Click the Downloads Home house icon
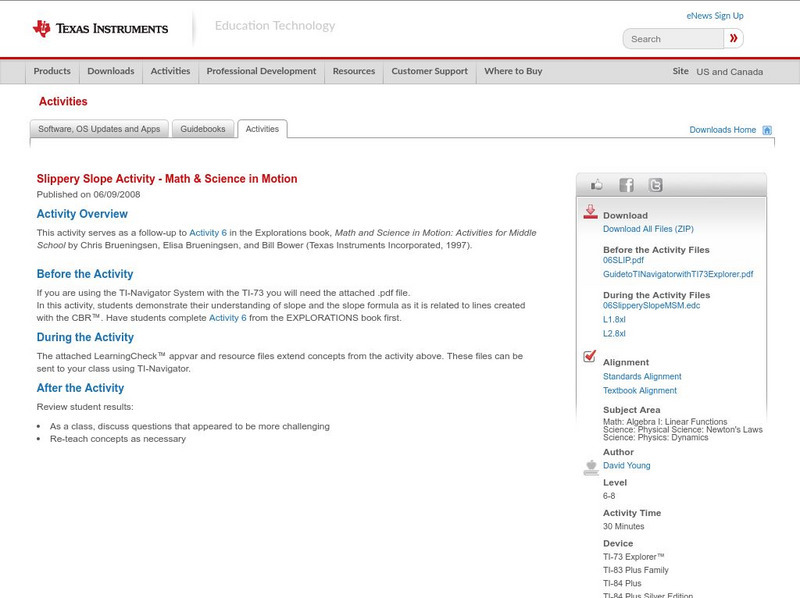Viewport: 800px width, 598px height. pos(767,130)
